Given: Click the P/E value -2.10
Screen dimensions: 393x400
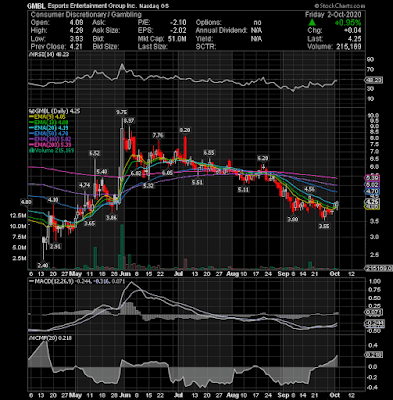Looking at the screenshot, I should (x=179, y=23).
